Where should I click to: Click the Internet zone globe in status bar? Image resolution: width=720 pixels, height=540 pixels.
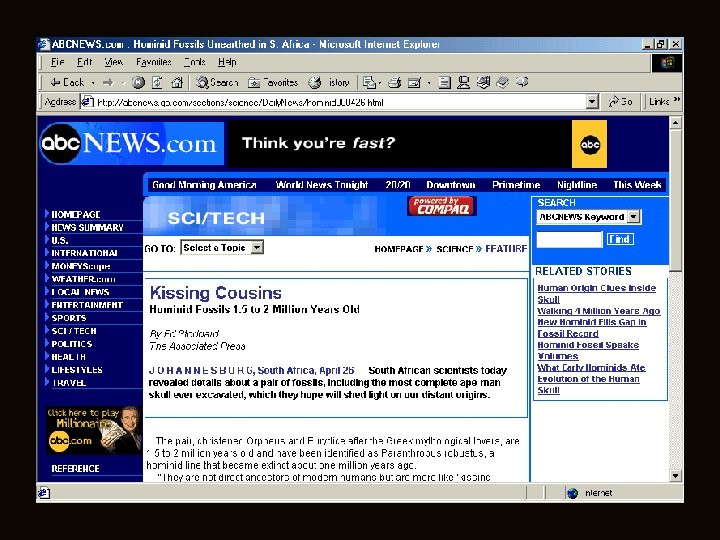(573, 493)
